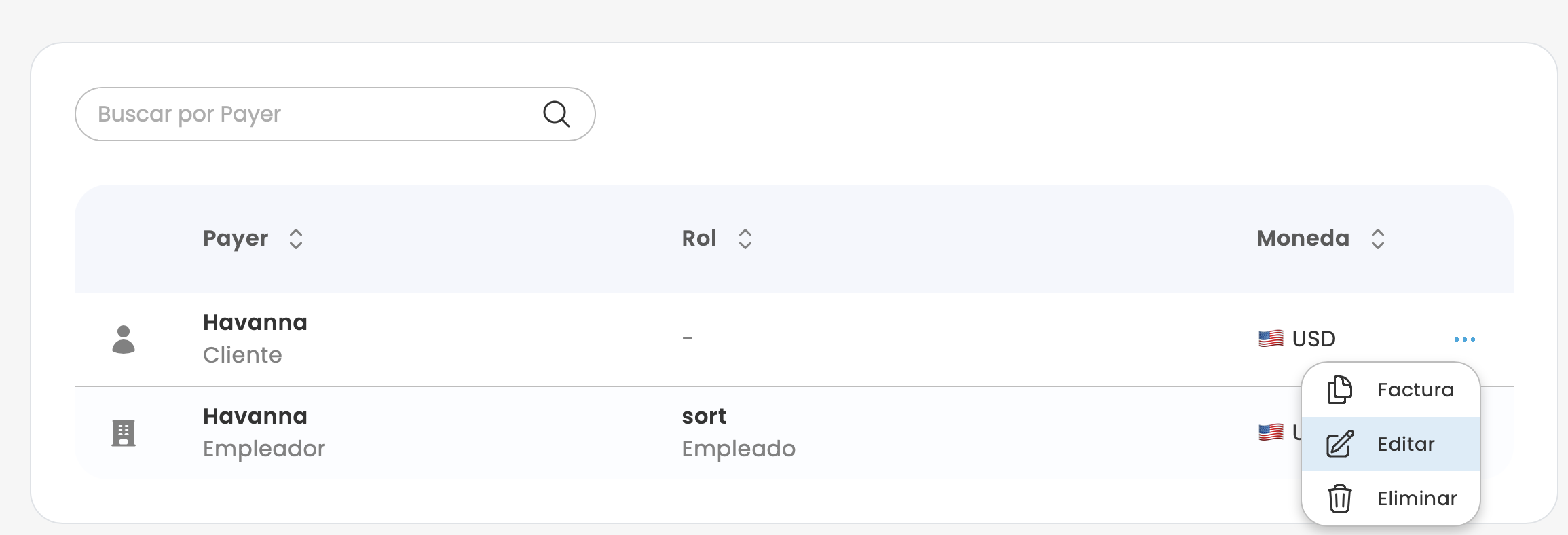Click the US flag in the Empleador row
The height and width of the screenshot is (535, 1568).
coord(1271,432)
